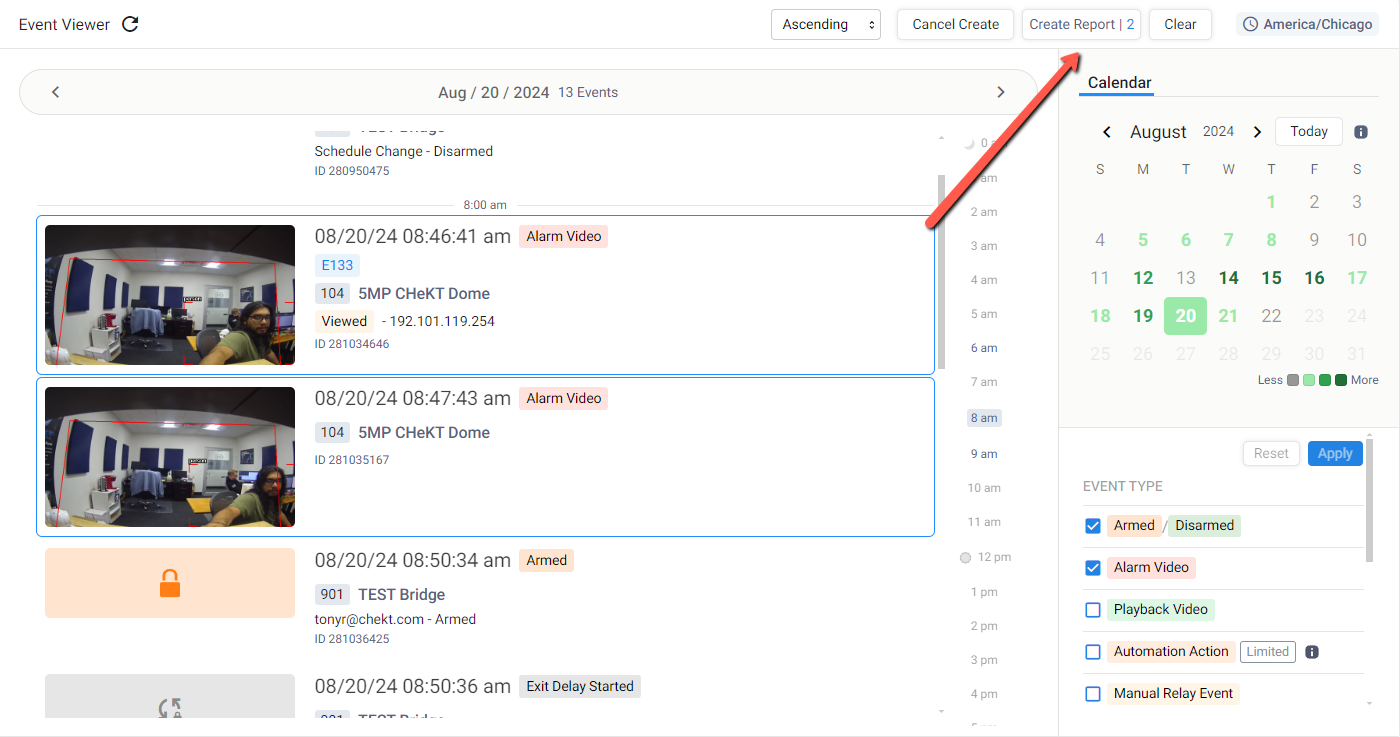Select August 14 in the calendar

[x=1228, y=278]
